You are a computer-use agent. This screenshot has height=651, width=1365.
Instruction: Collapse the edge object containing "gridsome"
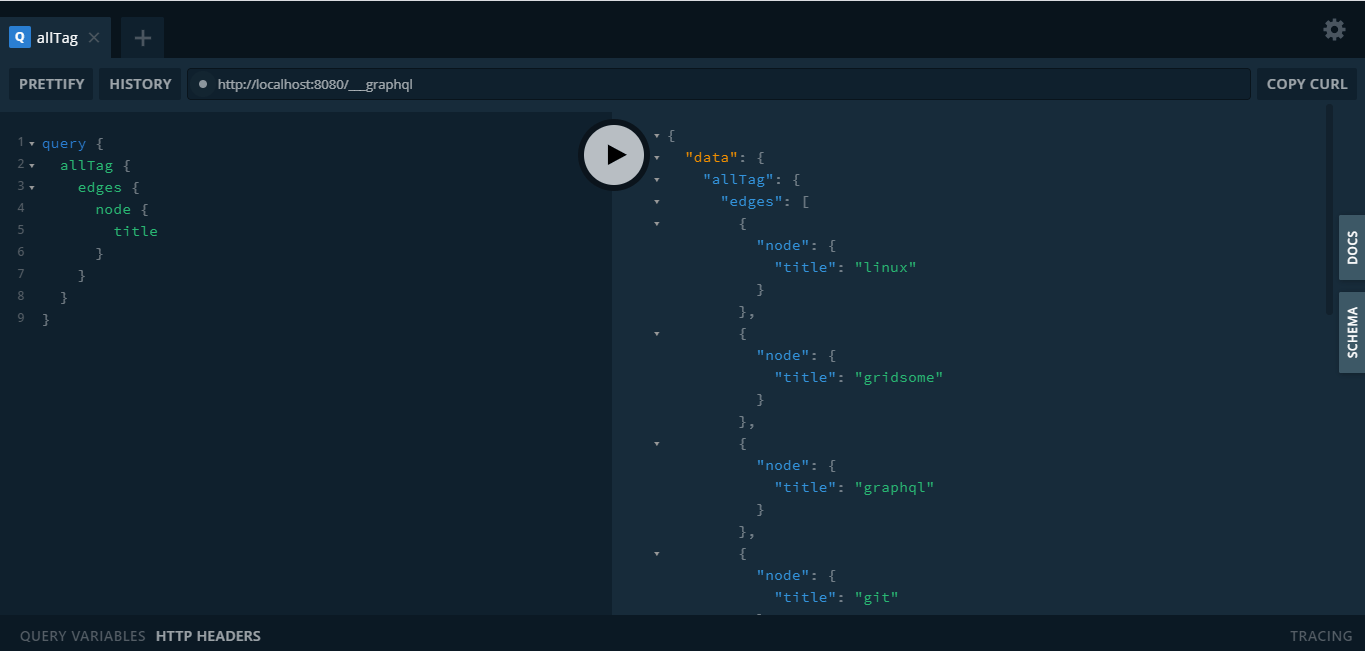tap(657, 334)
